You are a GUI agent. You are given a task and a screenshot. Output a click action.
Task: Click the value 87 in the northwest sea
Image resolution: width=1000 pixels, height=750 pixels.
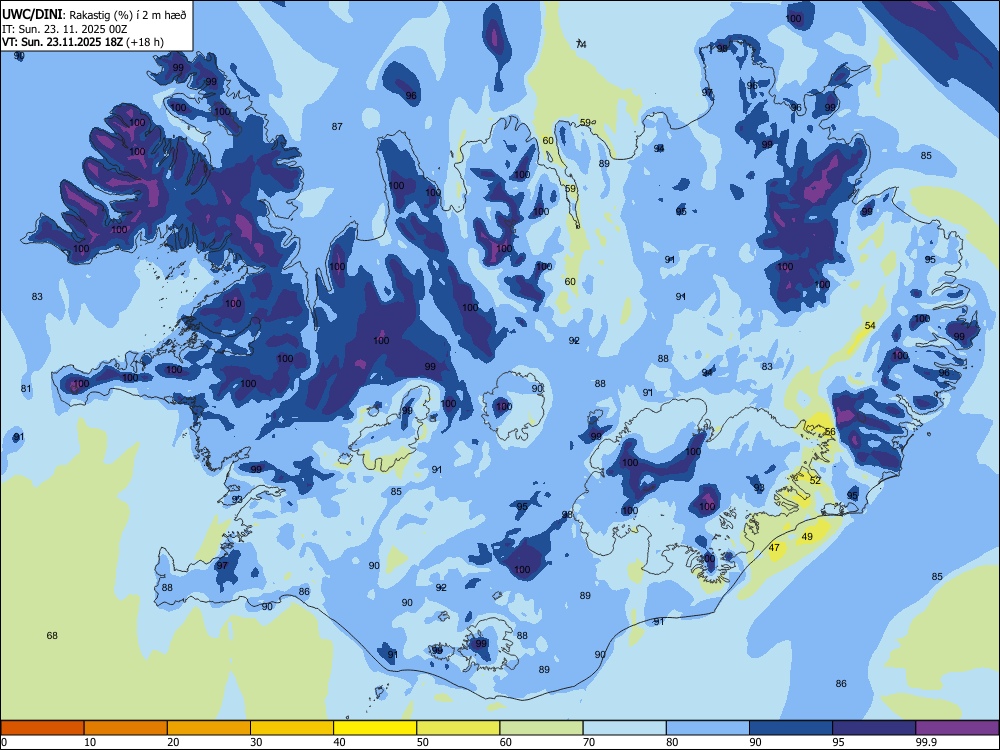point(337,127)
